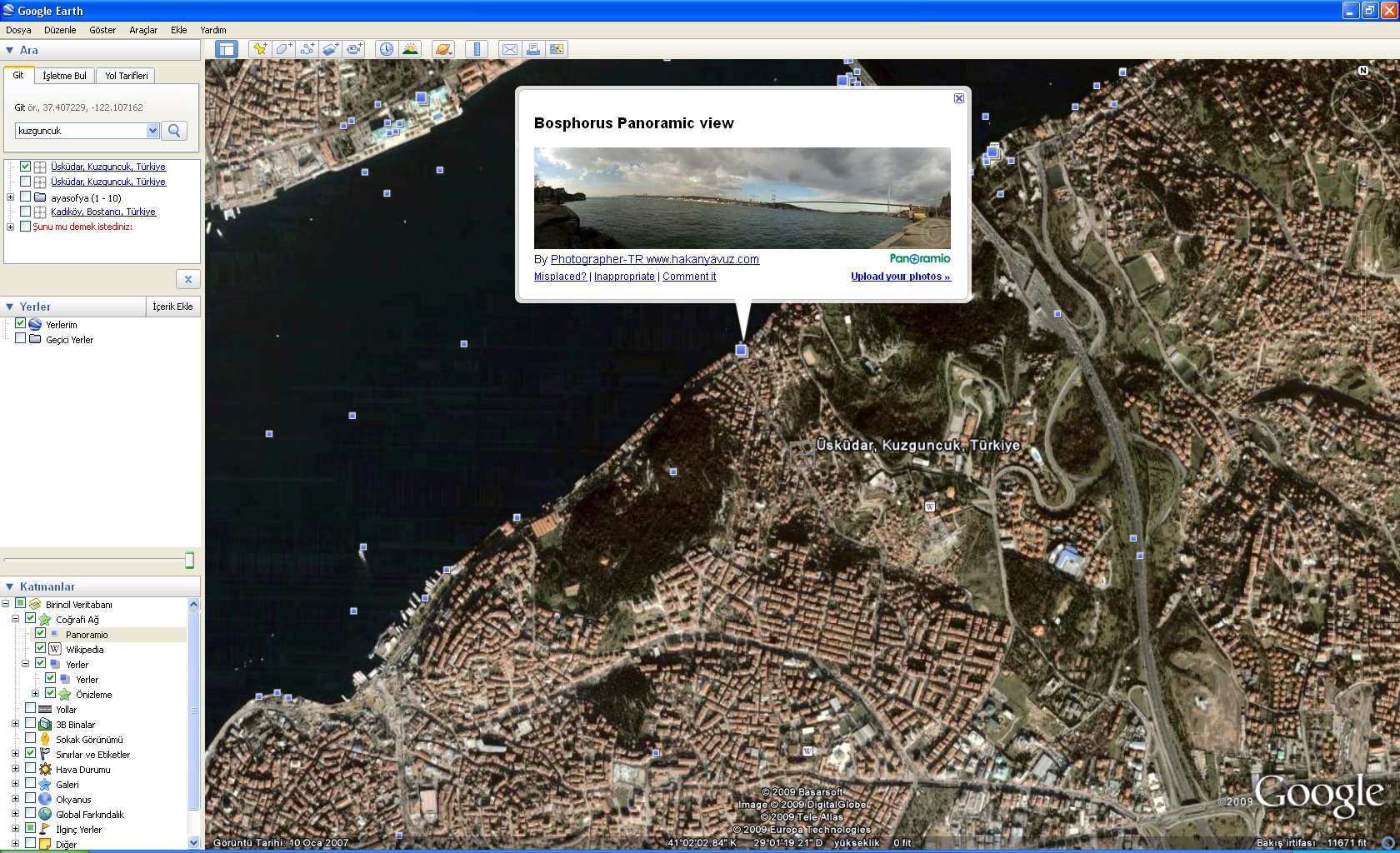The image size is (1400, 853).
Task: Select the Add Image Overlay tool
Action: tap(330, 49)
